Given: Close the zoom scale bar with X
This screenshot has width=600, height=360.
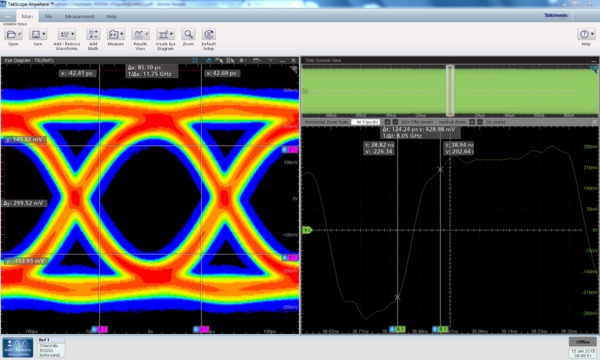Looking at the screenshot, I should [595, 122].
